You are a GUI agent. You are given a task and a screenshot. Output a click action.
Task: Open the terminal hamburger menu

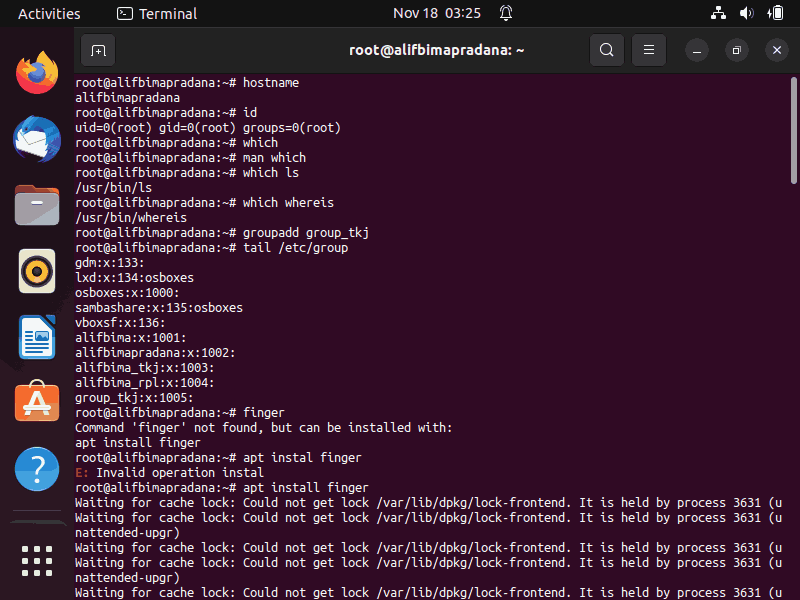648,50
